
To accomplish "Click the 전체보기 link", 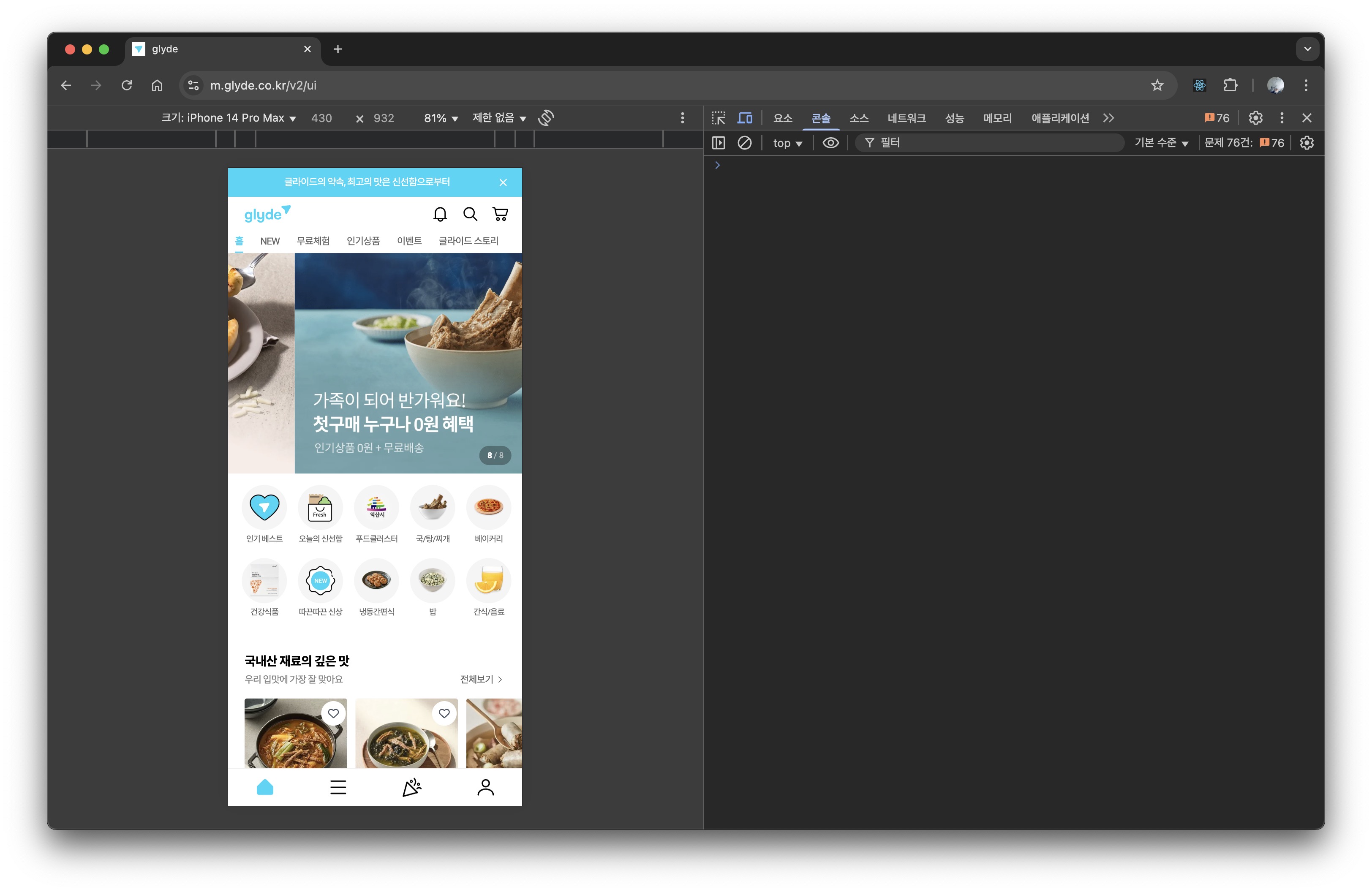I will [x=482, y=680].
